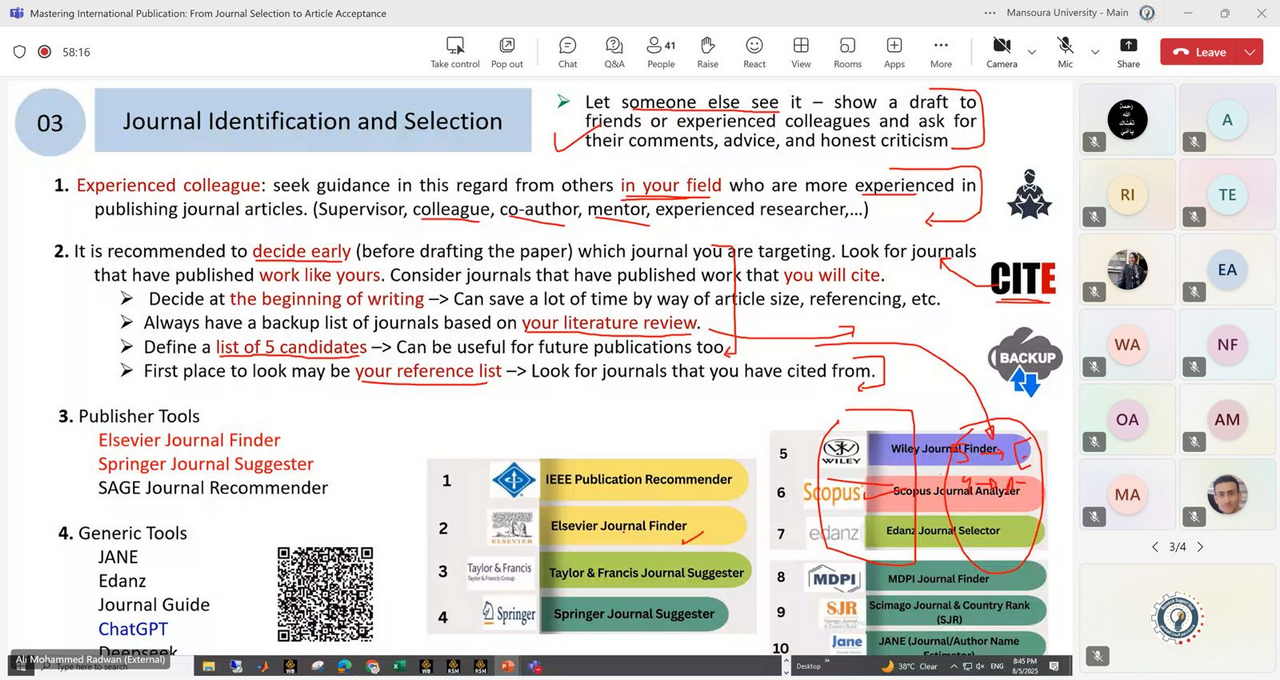
Task: Select participant tile WA
Action: click(x=1127, y=345)
